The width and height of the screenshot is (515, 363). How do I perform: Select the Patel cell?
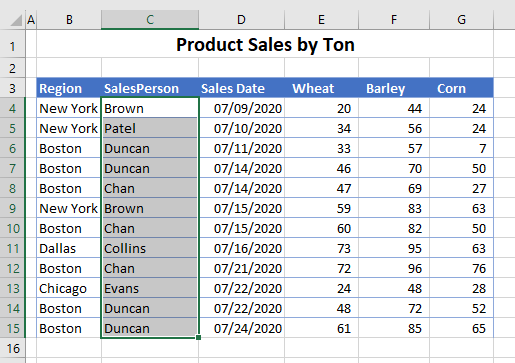pyautogui.click(x=150, y=128)
